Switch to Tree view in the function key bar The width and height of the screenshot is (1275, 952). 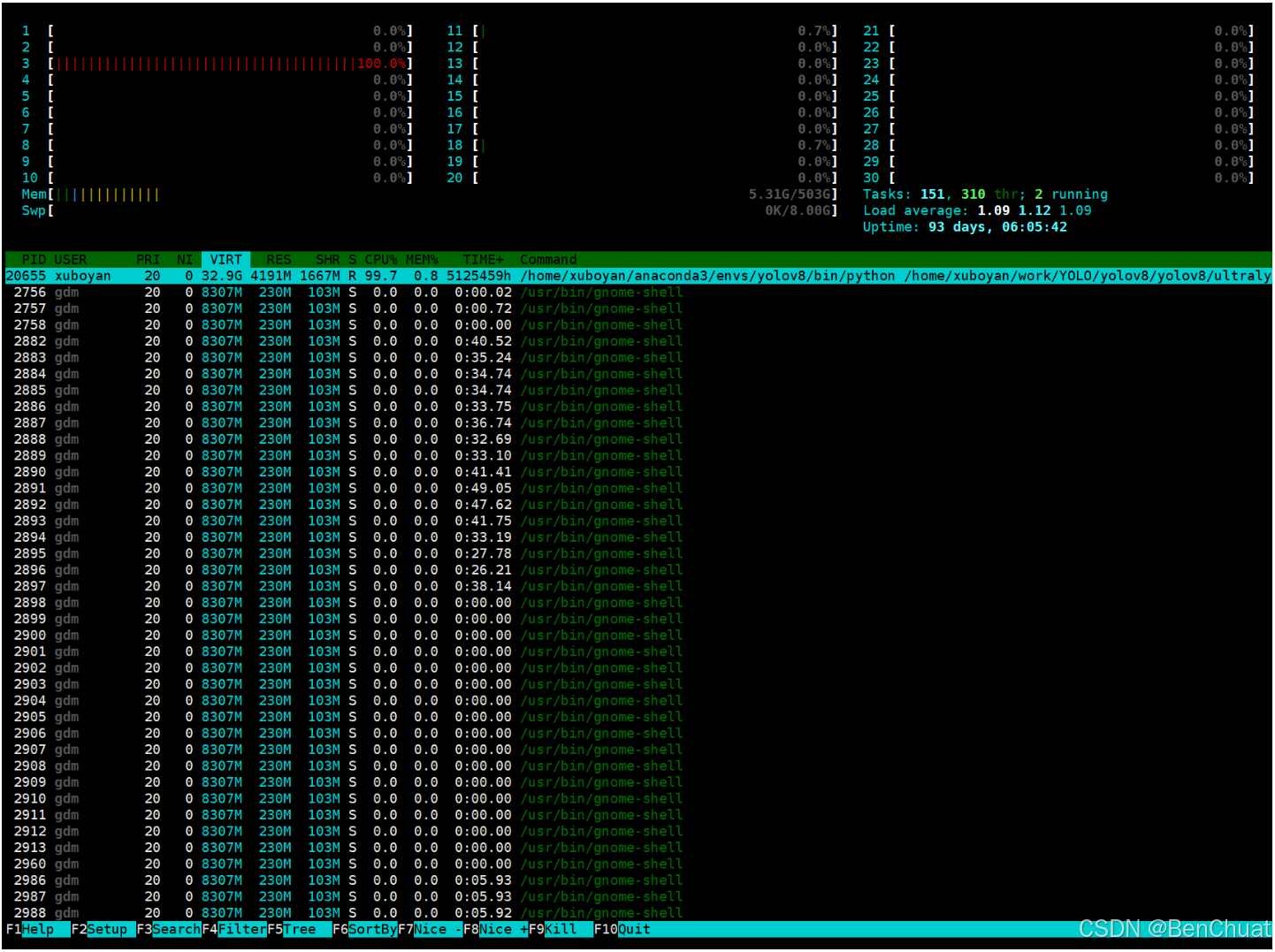pos(299,929)
